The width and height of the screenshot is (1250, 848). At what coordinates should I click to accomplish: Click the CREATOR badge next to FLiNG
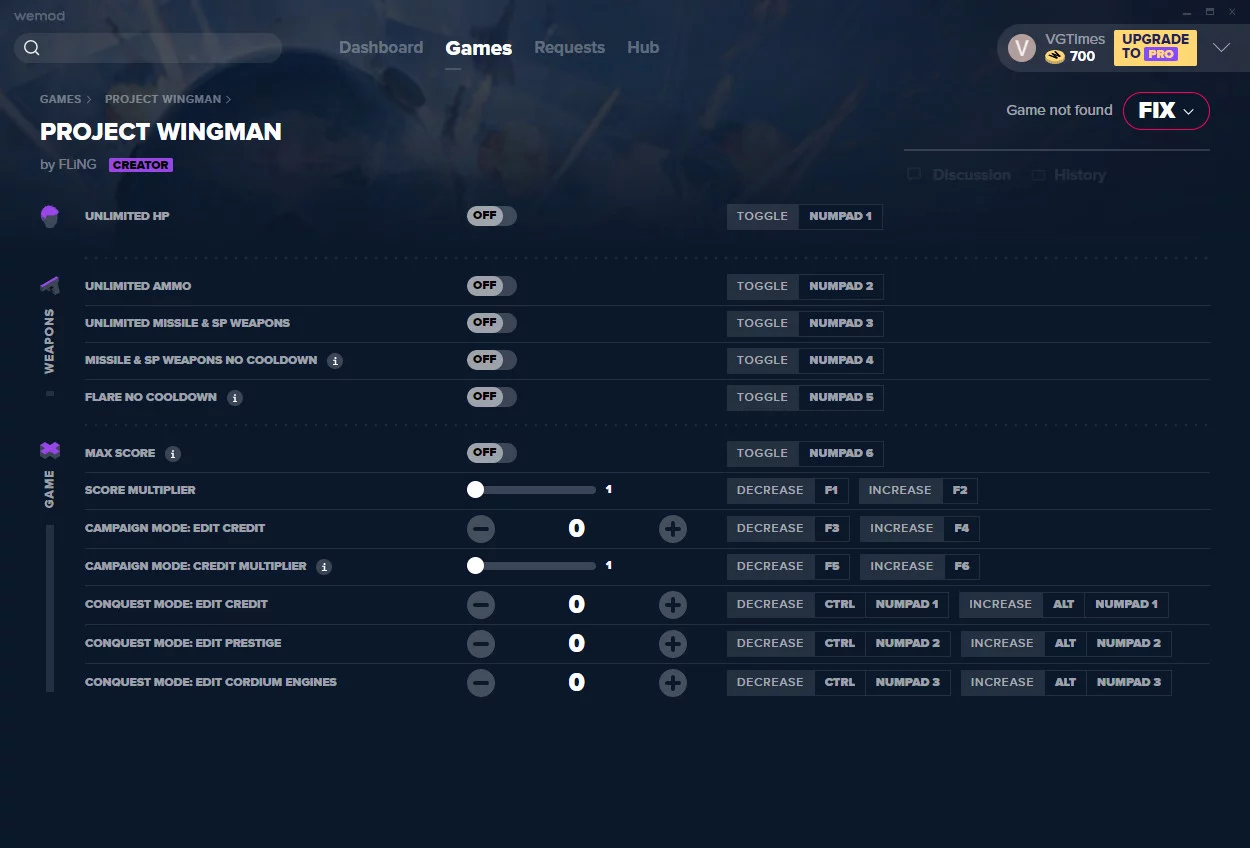point(141,165)
